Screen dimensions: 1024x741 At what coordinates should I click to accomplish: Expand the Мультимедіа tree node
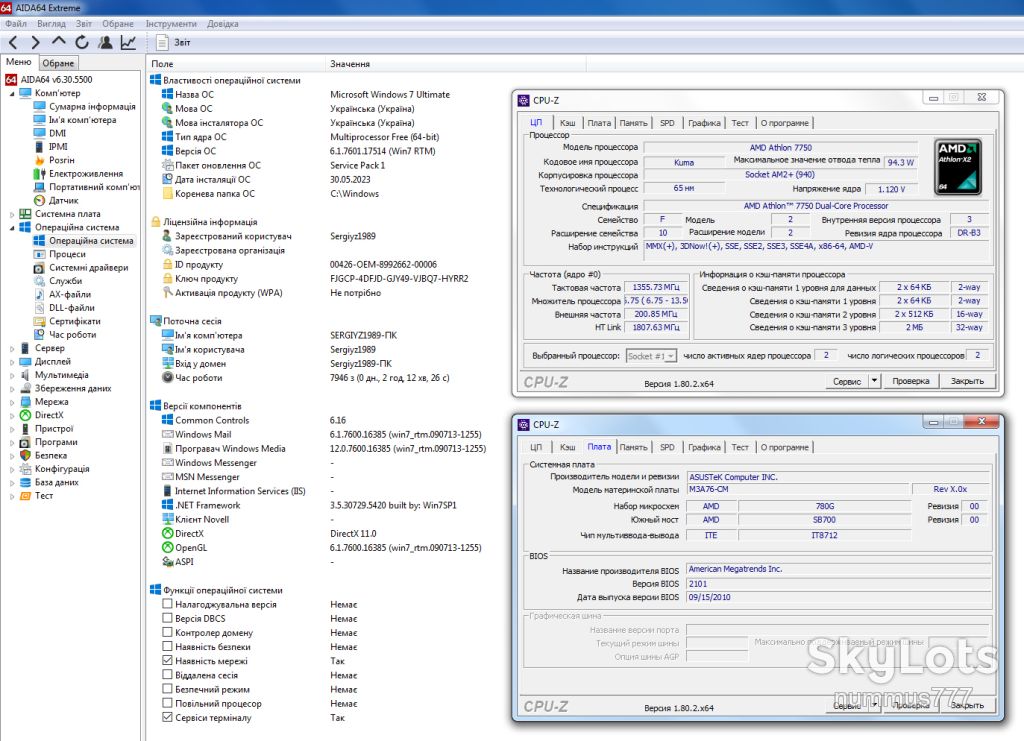point(12,375)
